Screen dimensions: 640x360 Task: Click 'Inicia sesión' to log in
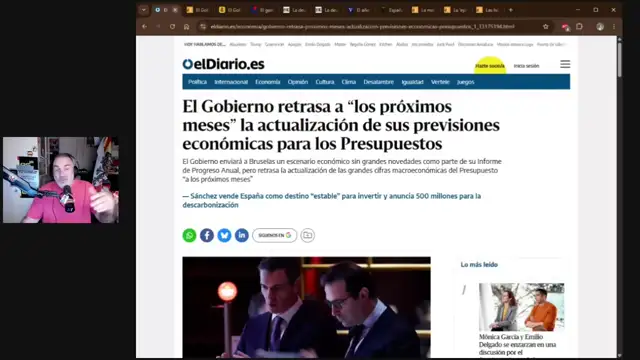pyautogui.click(x=526, y=66)
